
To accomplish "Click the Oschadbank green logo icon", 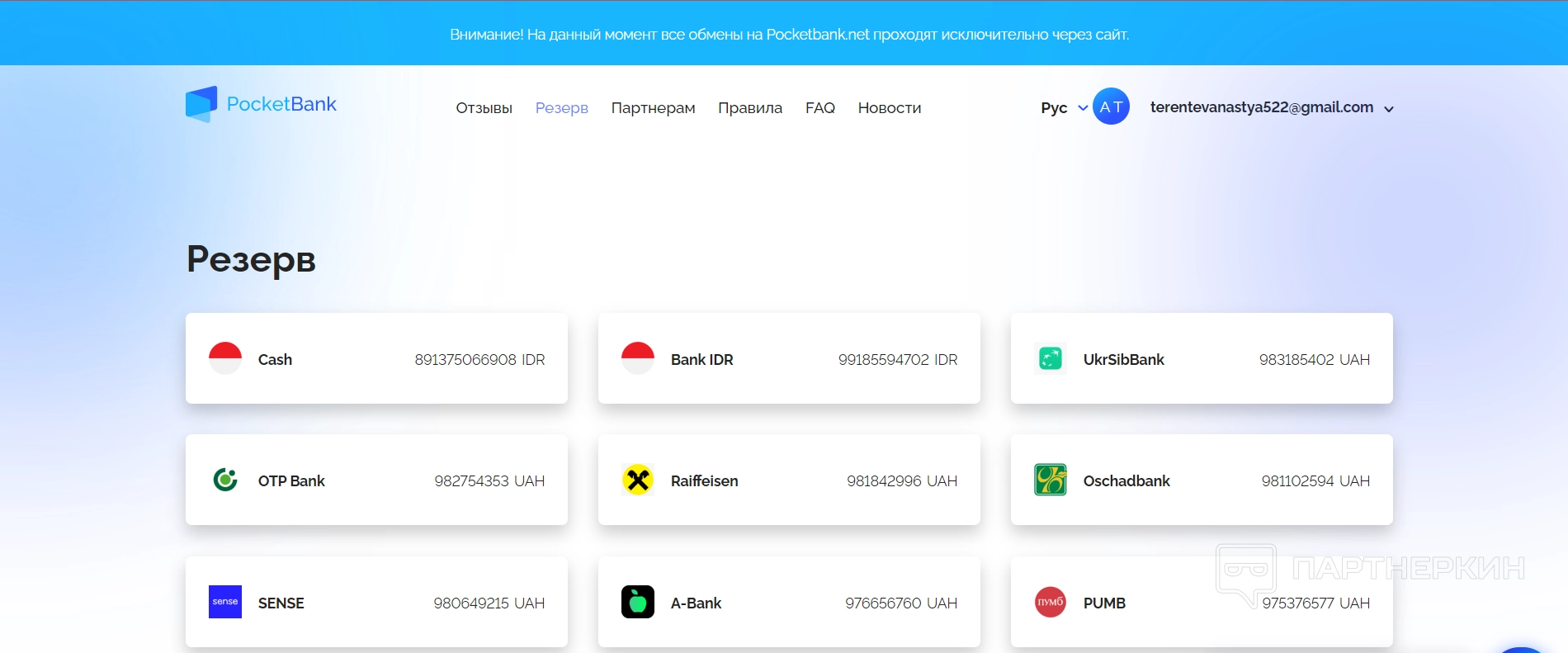I will (x=1051, y=480).
